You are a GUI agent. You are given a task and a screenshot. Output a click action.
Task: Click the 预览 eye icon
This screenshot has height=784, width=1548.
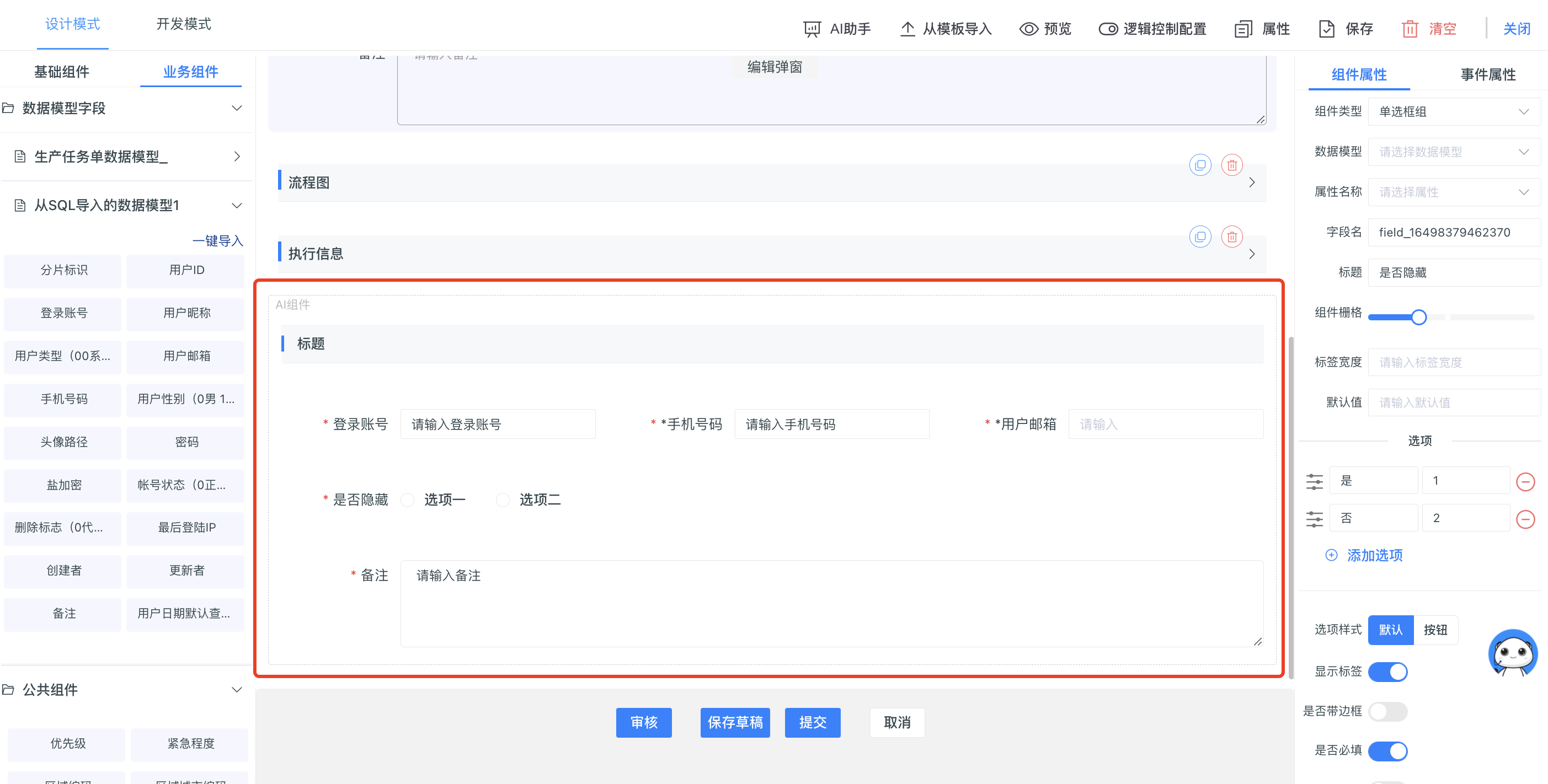(1028, 29)
